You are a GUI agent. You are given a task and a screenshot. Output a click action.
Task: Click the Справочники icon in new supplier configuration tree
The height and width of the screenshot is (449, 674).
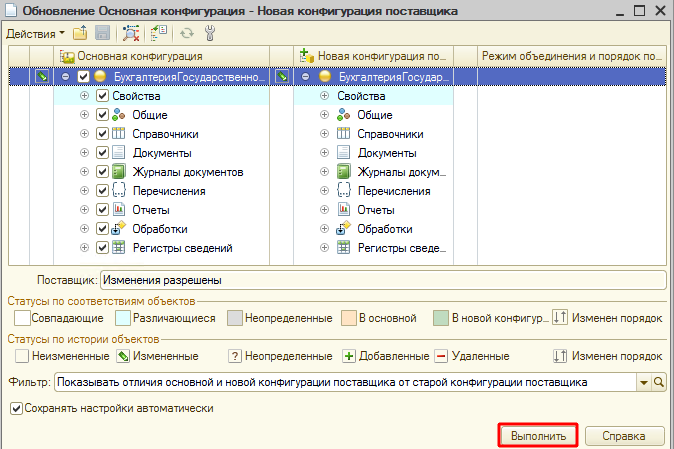[343, 134]
